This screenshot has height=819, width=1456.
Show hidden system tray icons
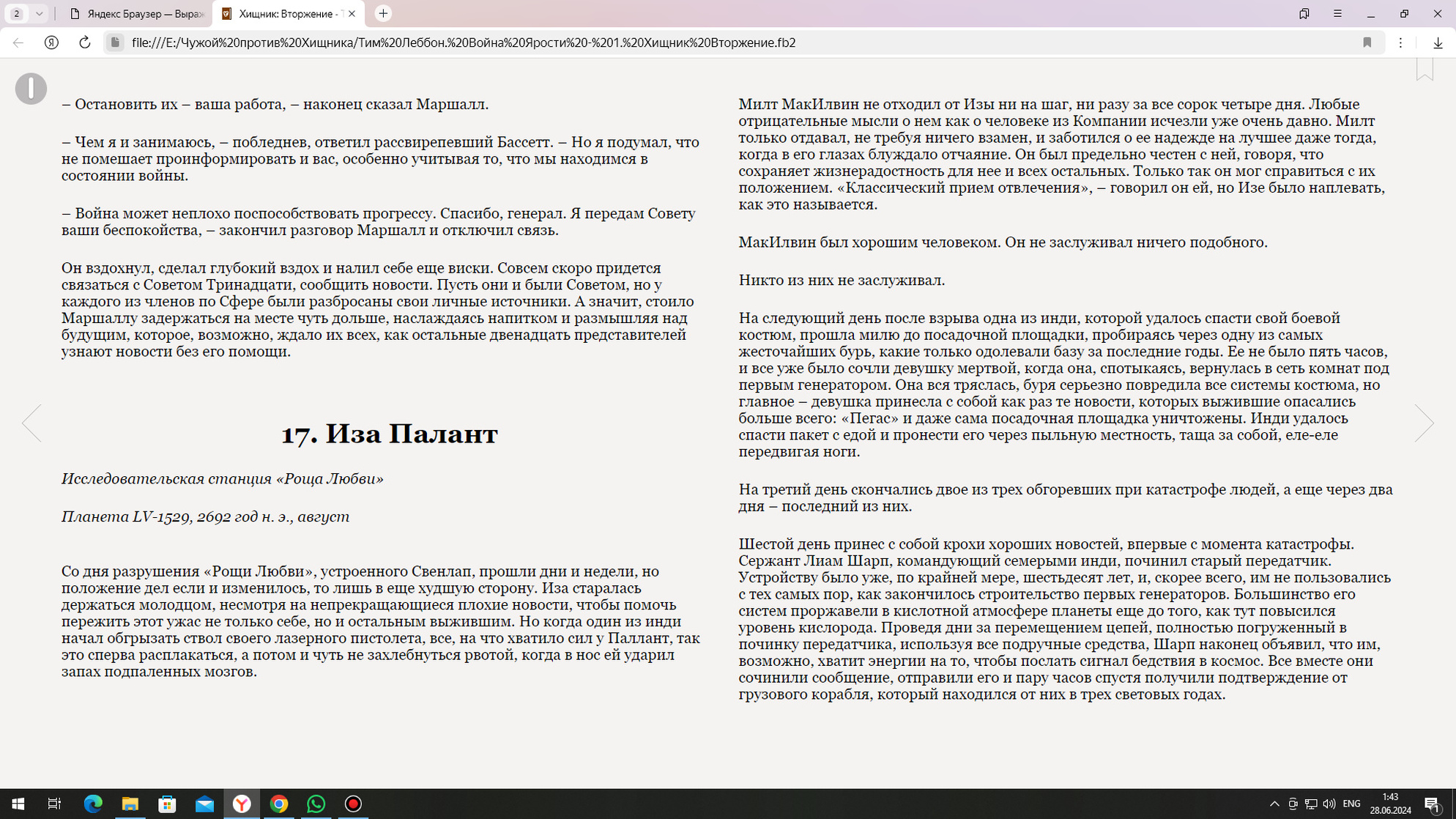click(1274, 804)
